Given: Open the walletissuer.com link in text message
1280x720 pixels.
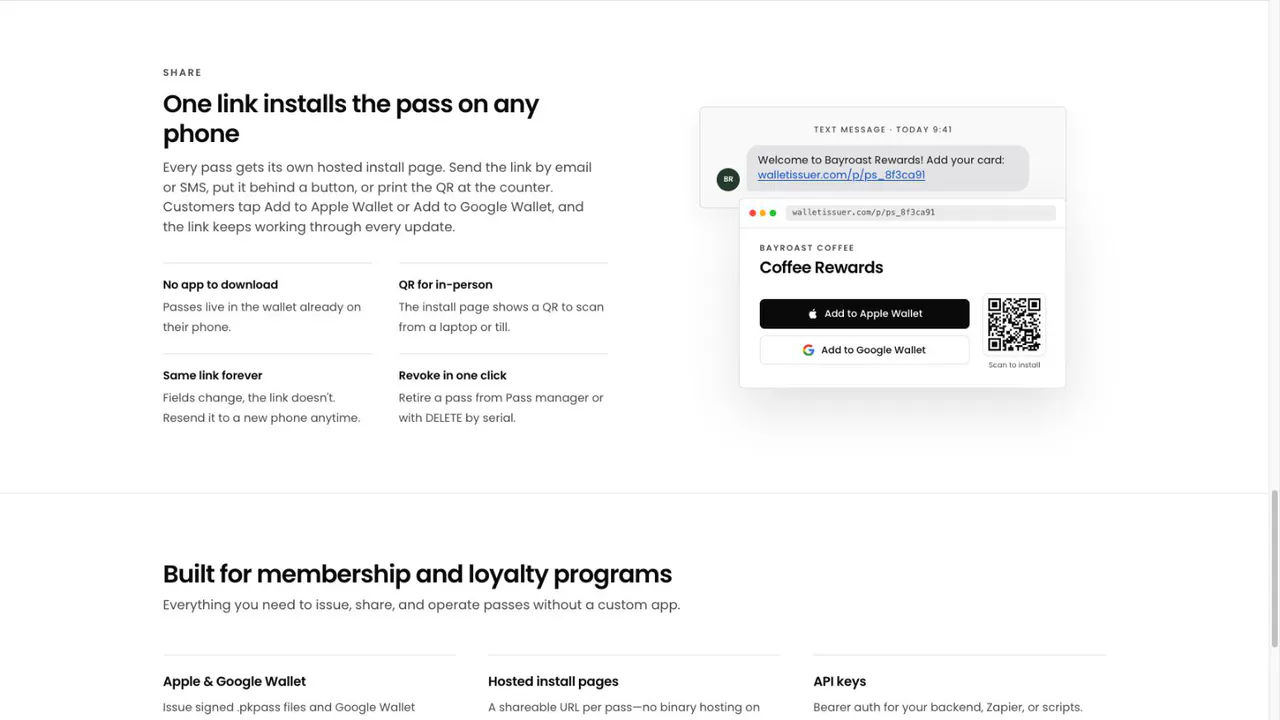Looking at the screenshot, I should (x=841, y=175).
